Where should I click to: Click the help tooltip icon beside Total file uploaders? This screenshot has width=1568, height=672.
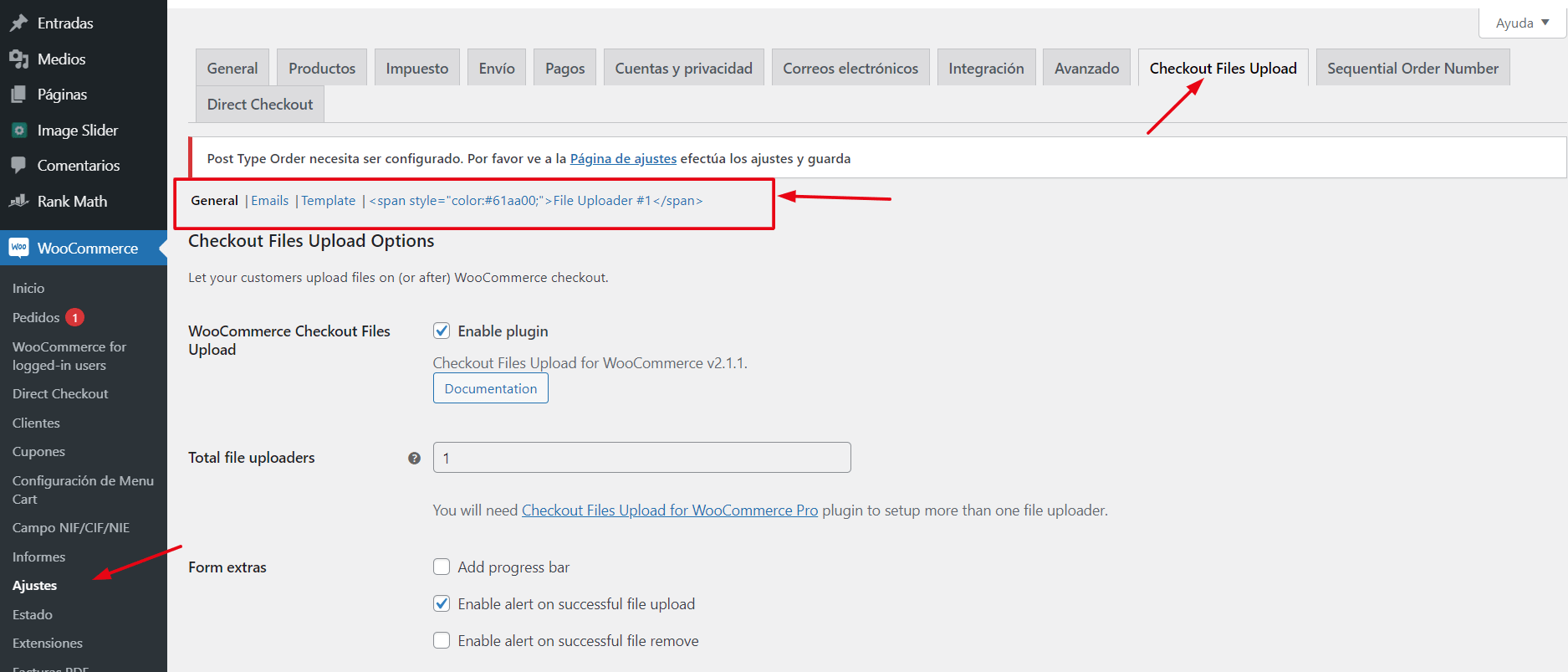pos(414,458)
